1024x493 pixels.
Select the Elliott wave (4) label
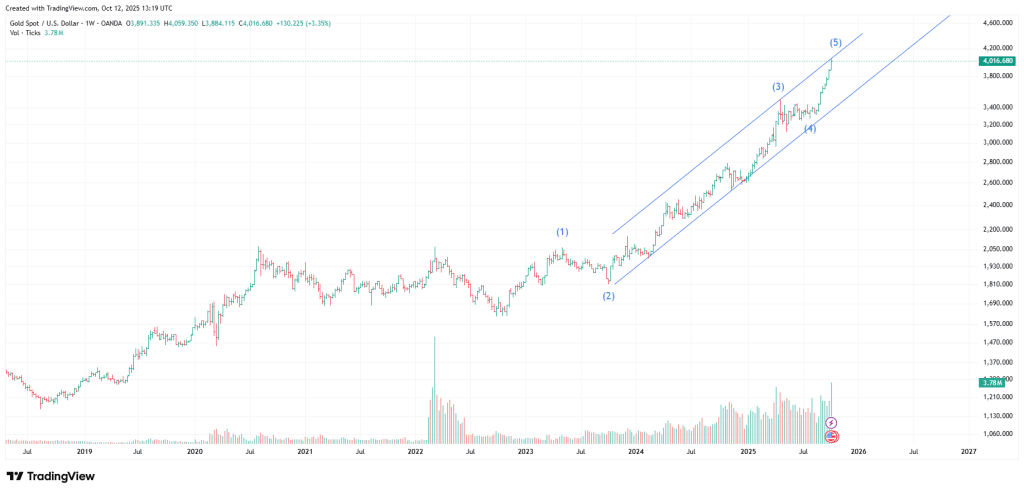[810, 129]
